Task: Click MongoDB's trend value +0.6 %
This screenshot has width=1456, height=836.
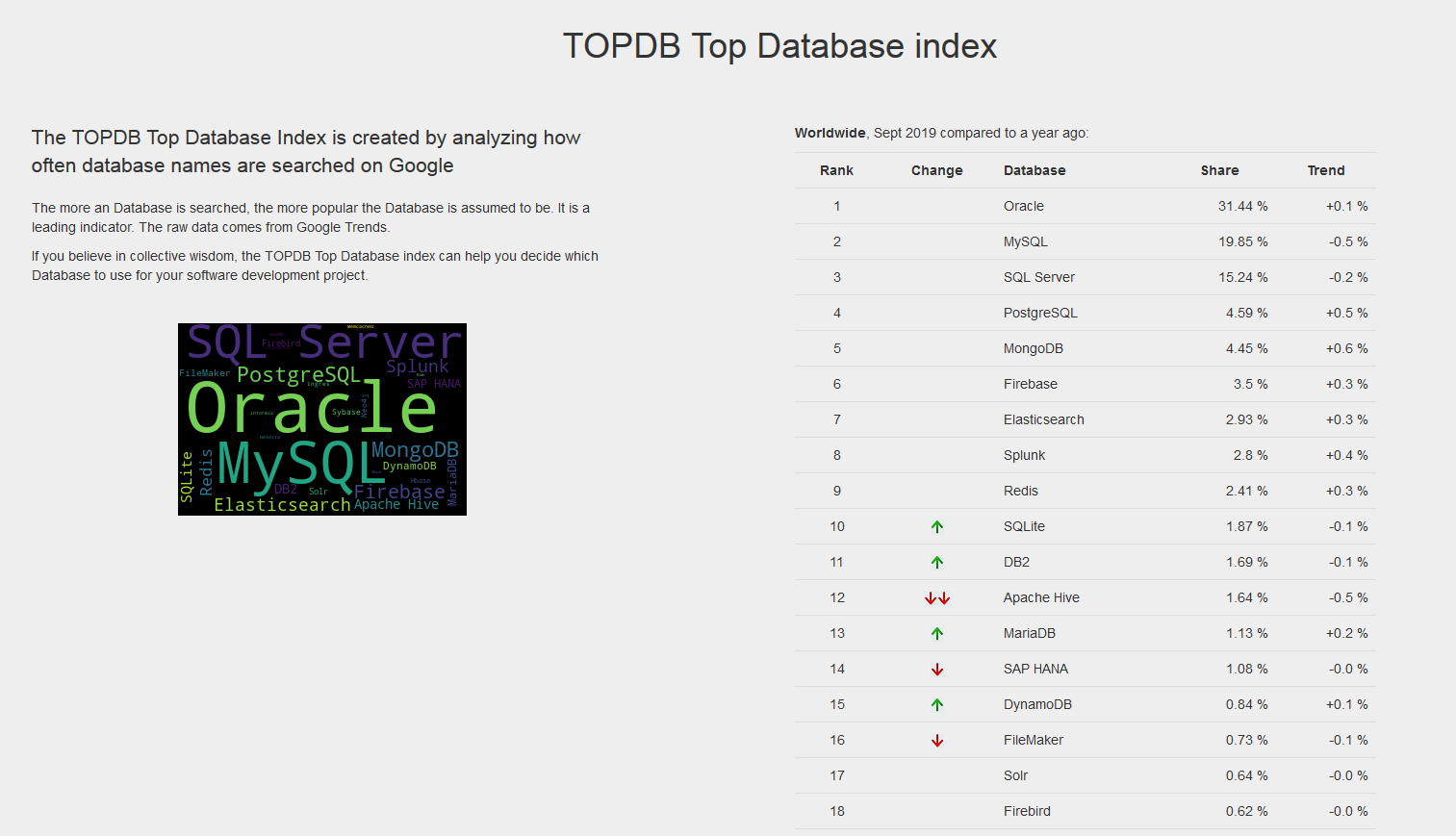Action: [1347, 348]
